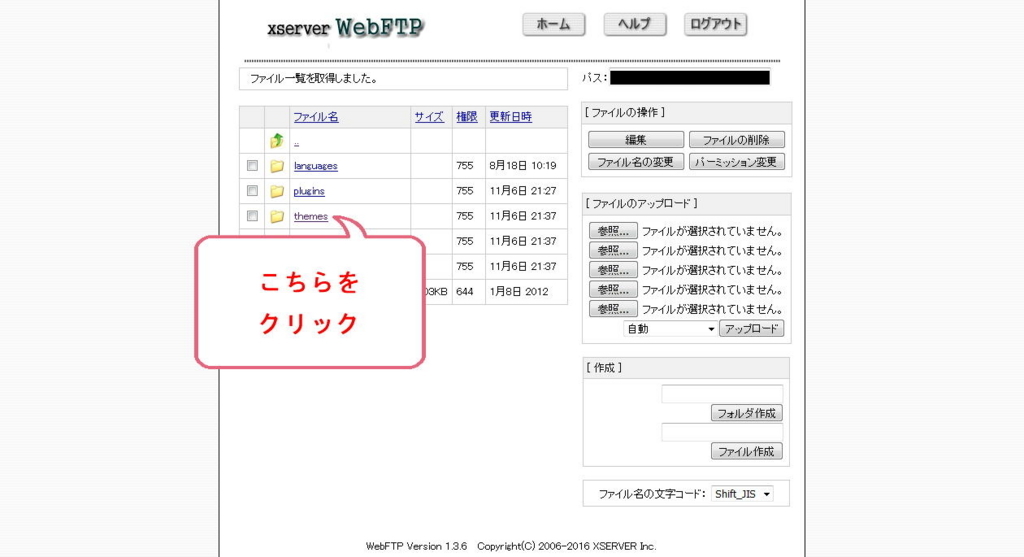Open the ヘルプ page

pos(634,24)
